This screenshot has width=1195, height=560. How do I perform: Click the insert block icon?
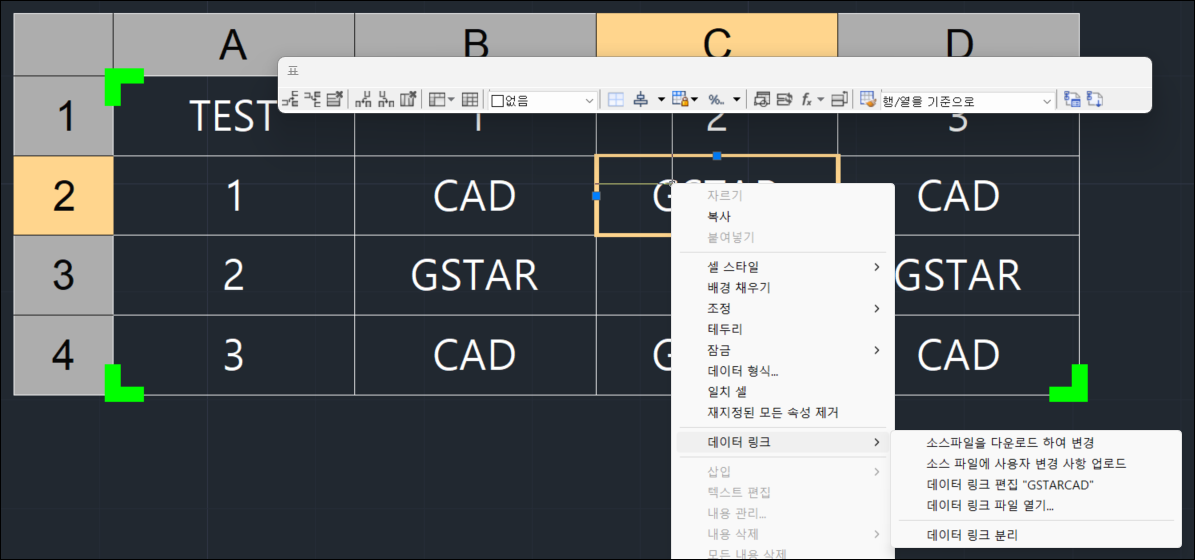pos(761,100)
